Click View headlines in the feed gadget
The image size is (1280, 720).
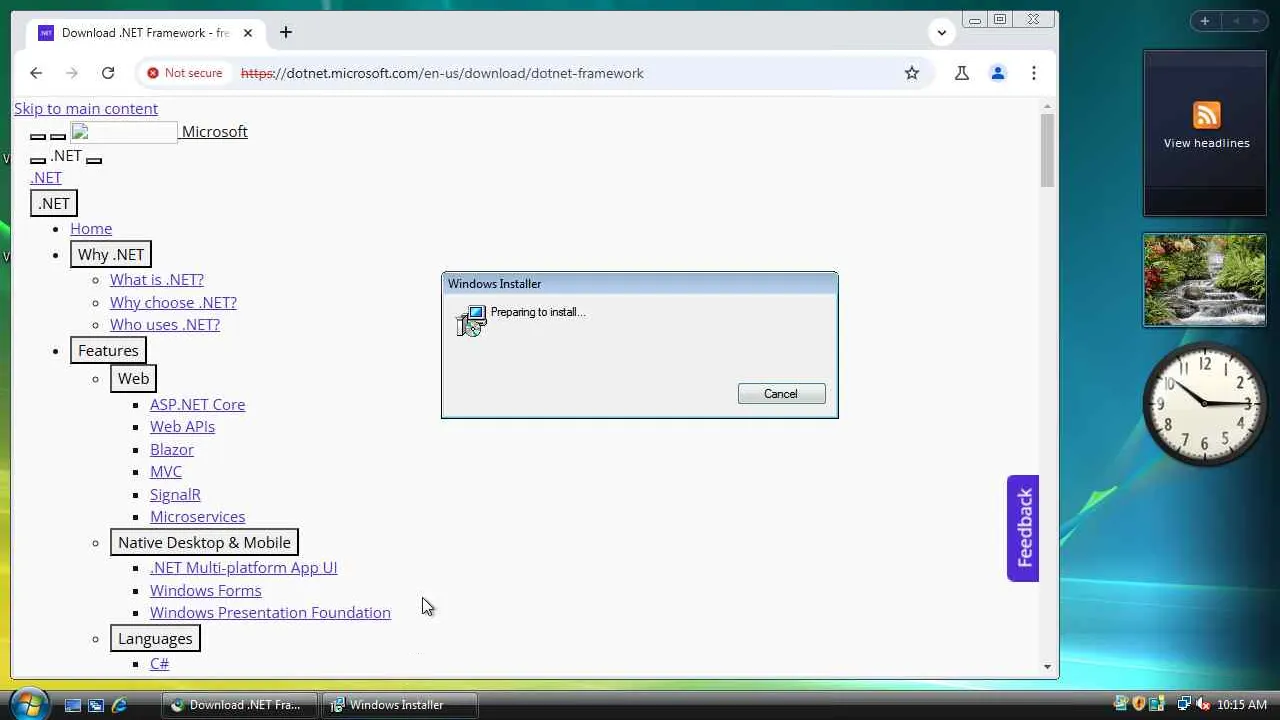(1206, 143)
